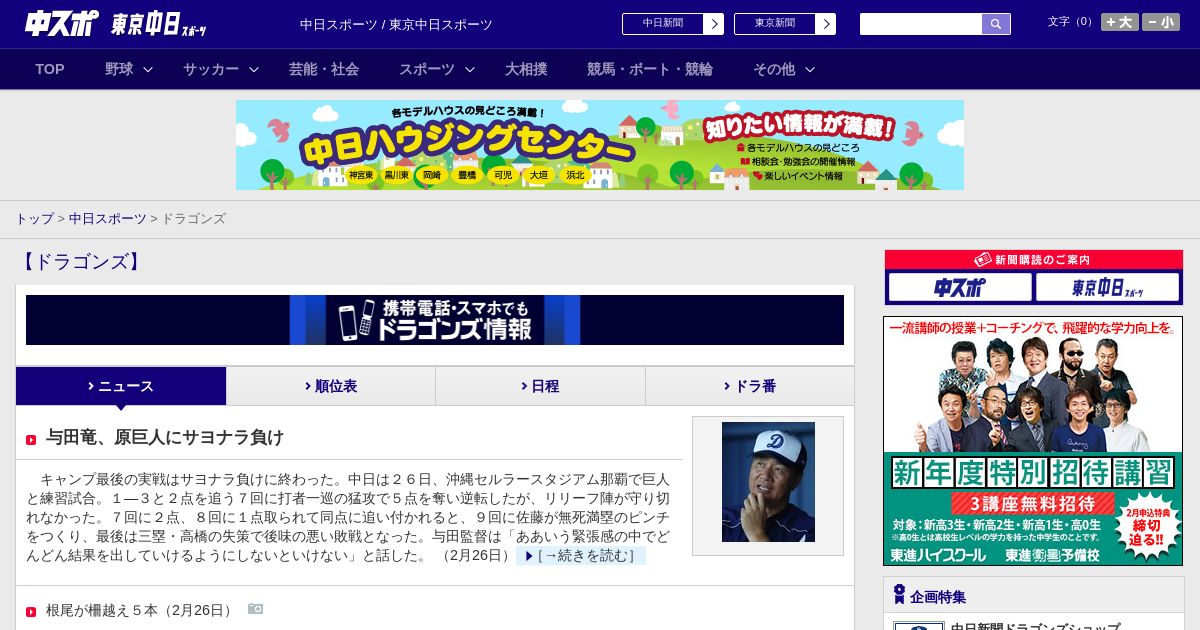Open 競馬・ボート・競輪 navigation item

point(650,69)
